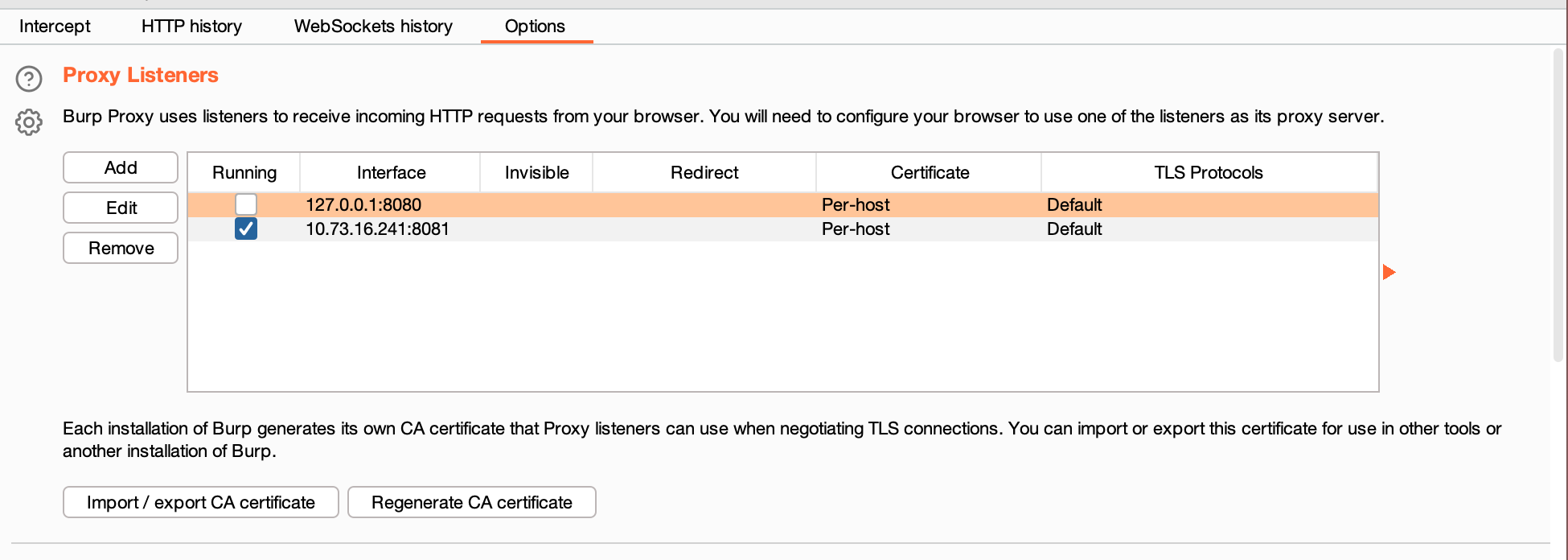Remove the selected proxy listener
This screenshot has height=560, width=1568.
point(121,248)
